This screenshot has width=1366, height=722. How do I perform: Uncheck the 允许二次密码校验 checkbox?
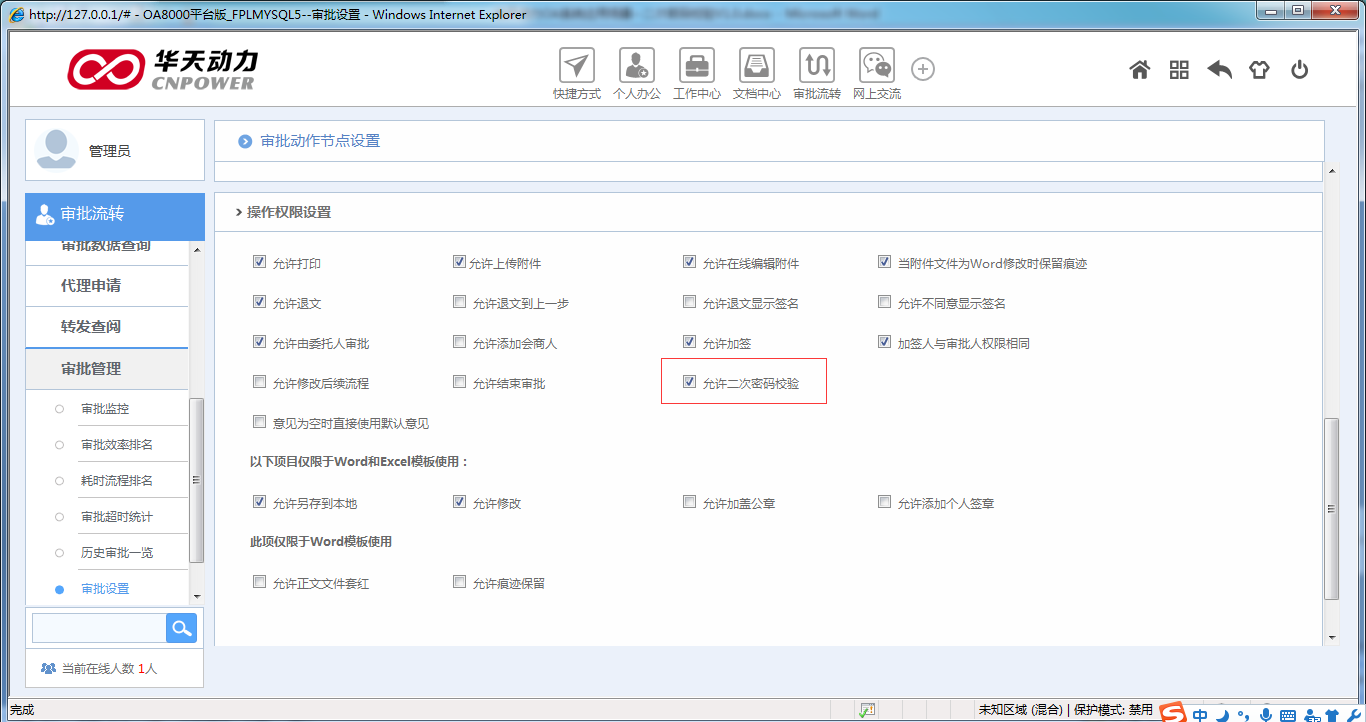pyautogui.click(x=689, y=382)
